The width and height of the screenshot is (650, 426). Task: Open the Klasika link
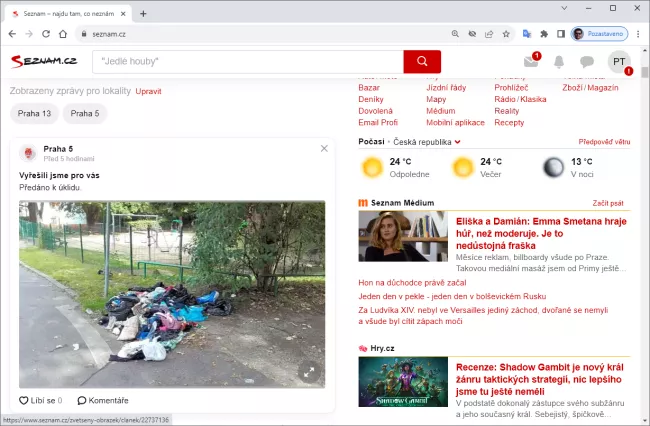click(533, 99)
